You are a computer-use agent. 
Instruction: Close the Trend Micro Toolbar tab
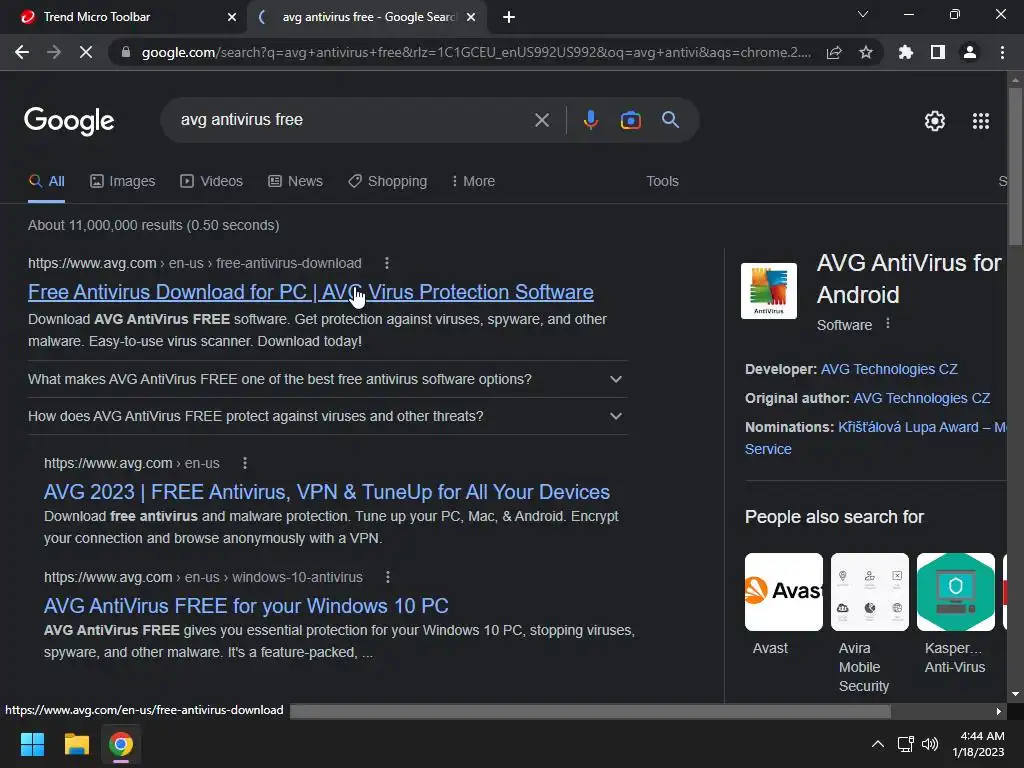point(232,18)
